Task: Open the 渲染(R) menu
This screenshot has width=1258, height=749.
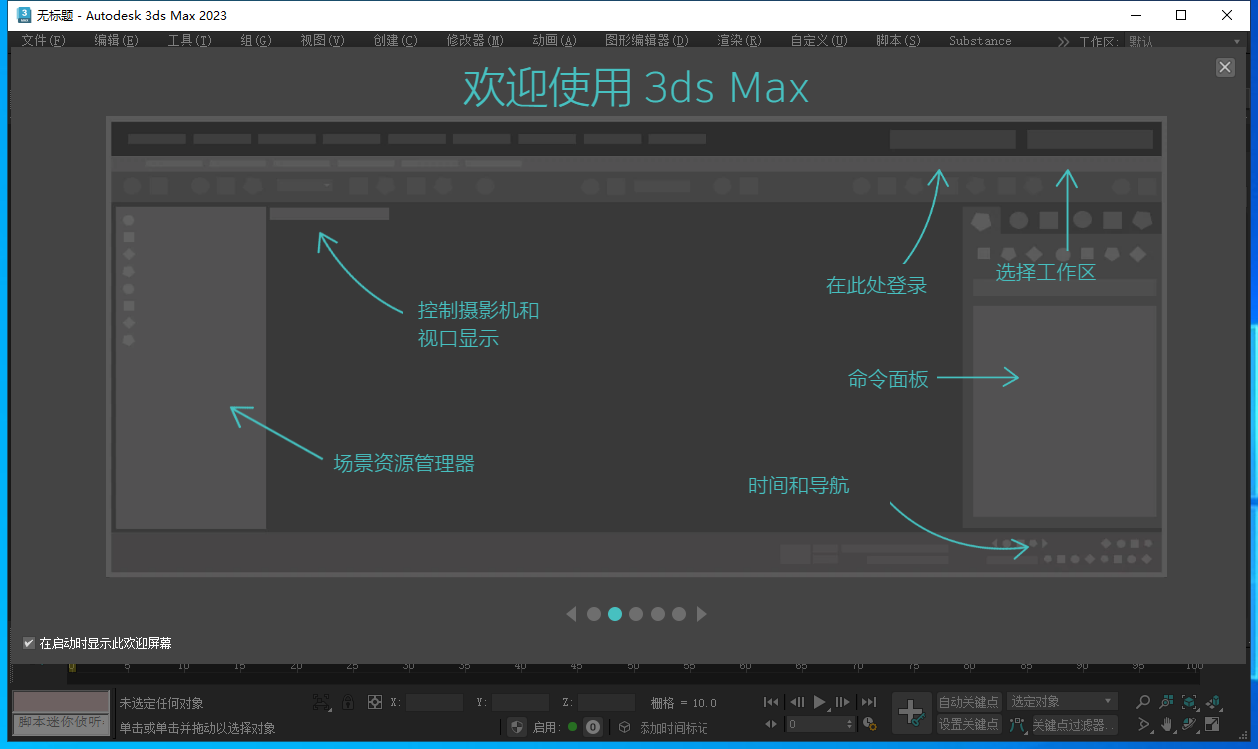Action: [x=739, y=41]
